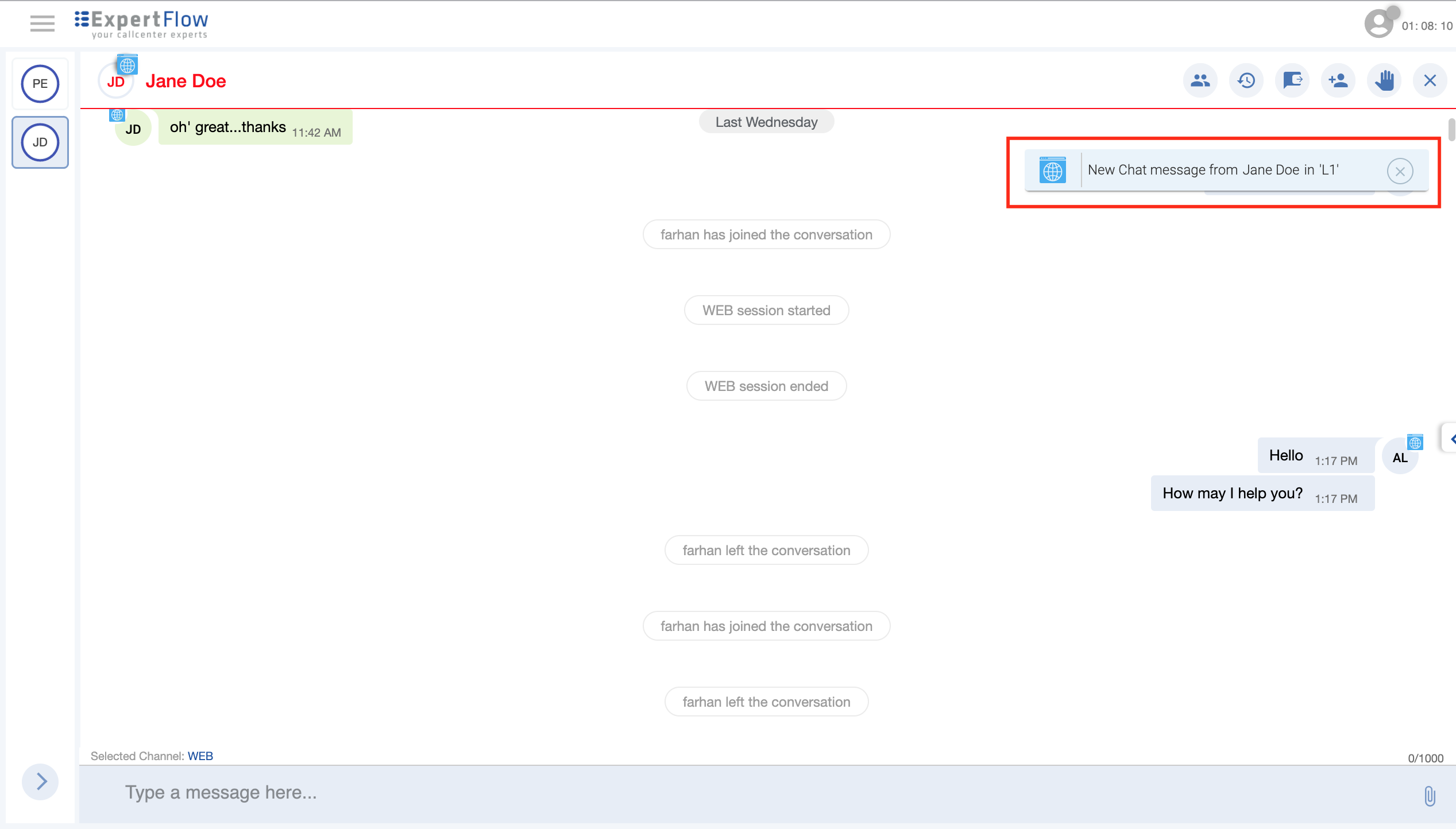Open agent profile status avatar
Screen dimensions: 1456x829
pos(1379,24)
